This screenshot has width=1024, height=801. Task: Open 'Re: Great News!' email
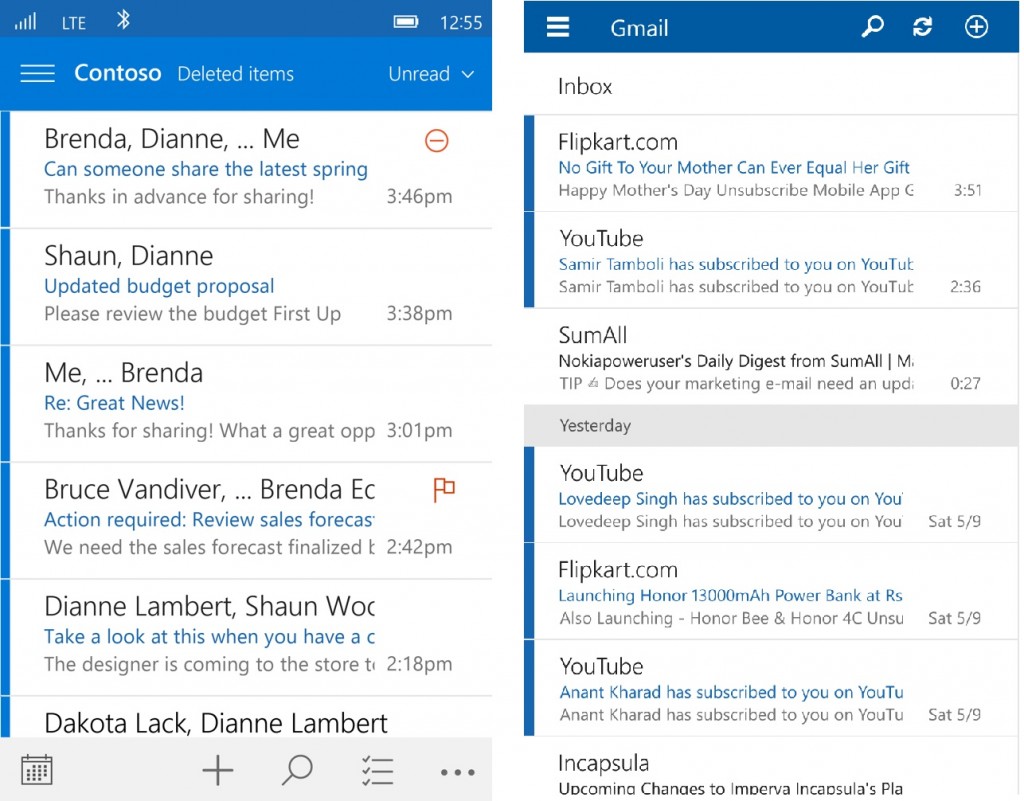point(247,403)
